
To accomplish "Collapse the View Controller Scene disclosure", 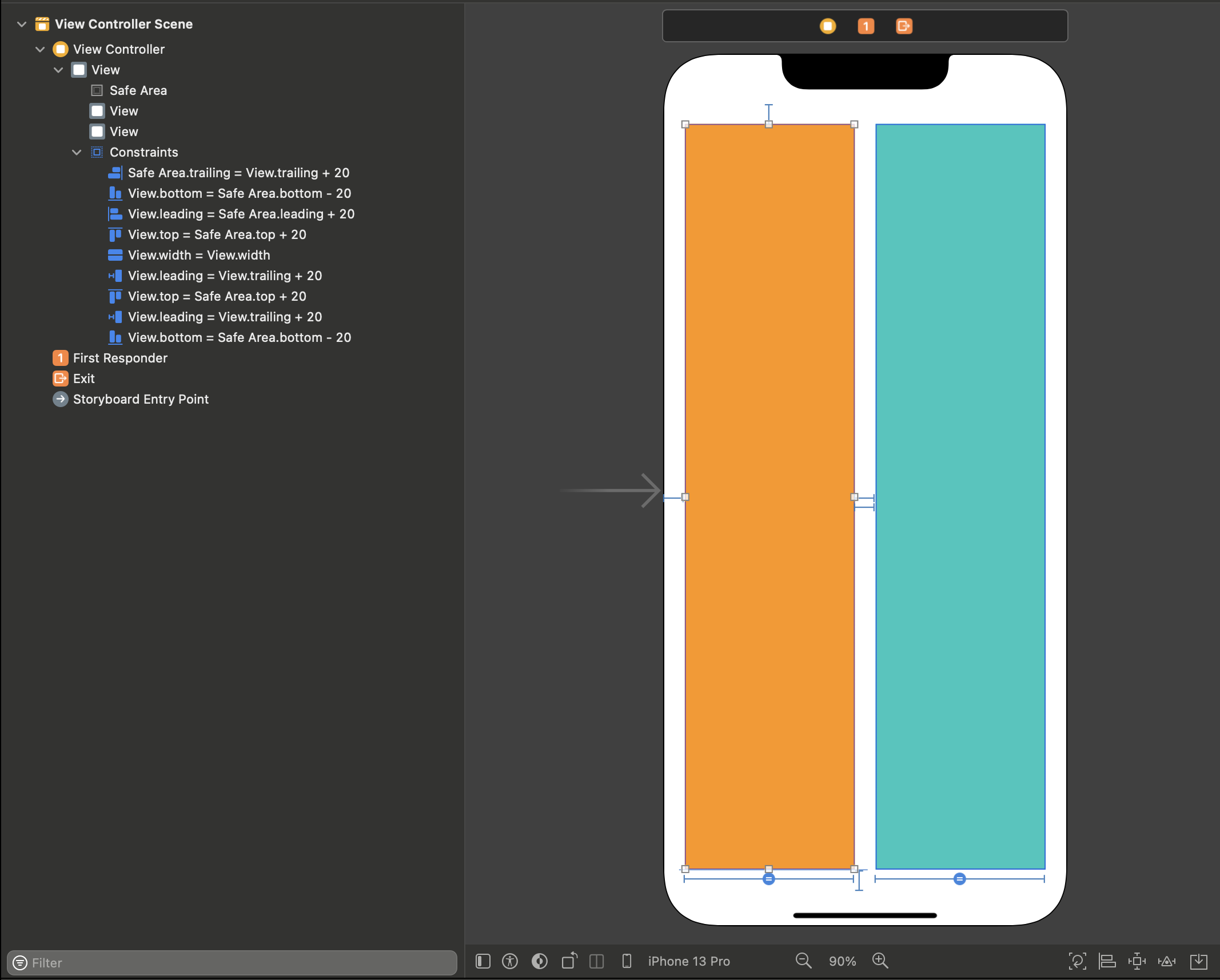I will 22,24.
